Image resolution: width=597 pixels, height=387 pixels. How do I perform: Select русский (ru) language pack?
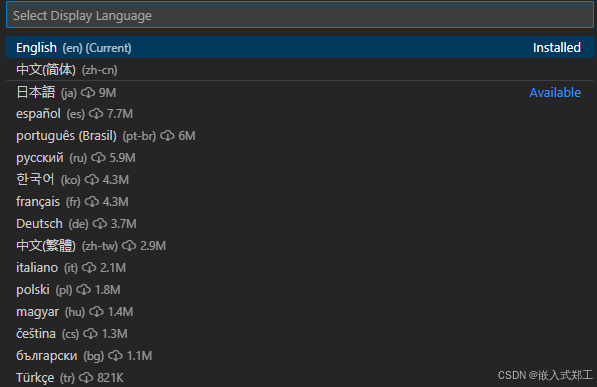tap(300, 158)
